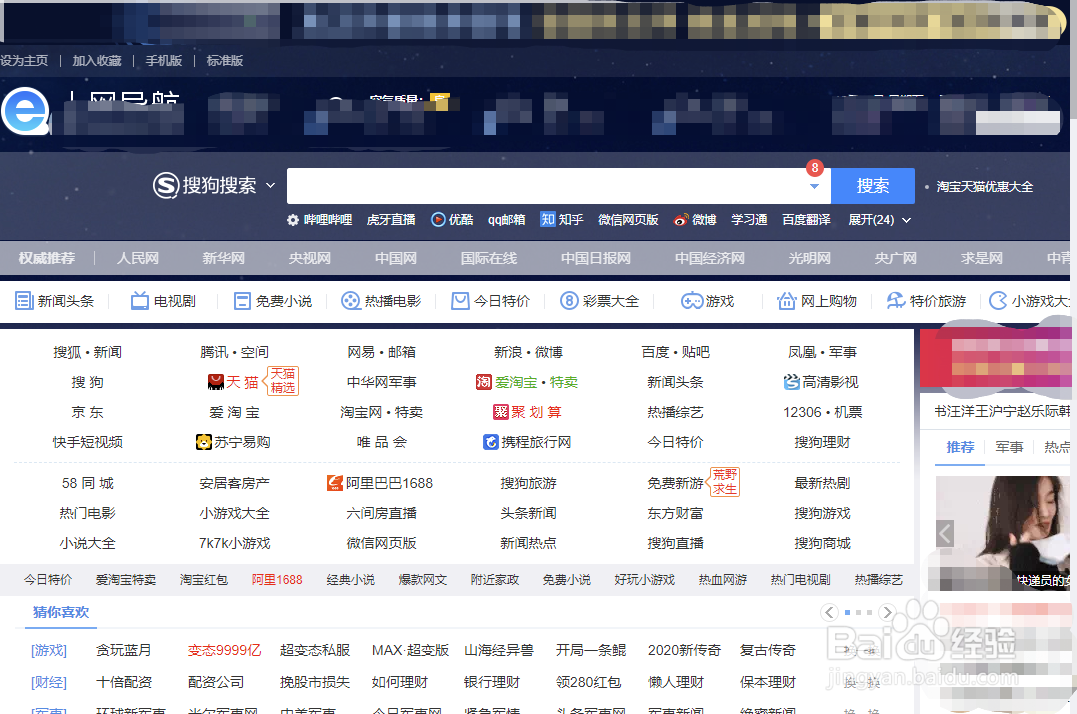Click the Sogou search engine logo

click(x=205, y=185)
